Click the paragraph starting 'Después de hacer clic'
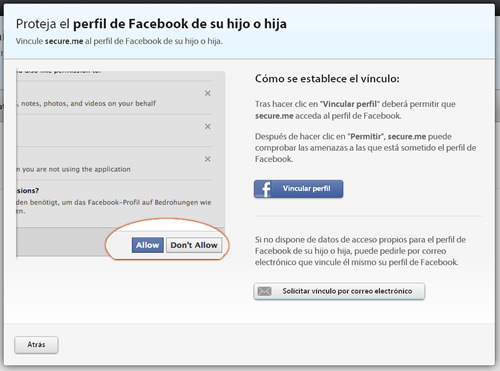500x371 pixels. 365,147
